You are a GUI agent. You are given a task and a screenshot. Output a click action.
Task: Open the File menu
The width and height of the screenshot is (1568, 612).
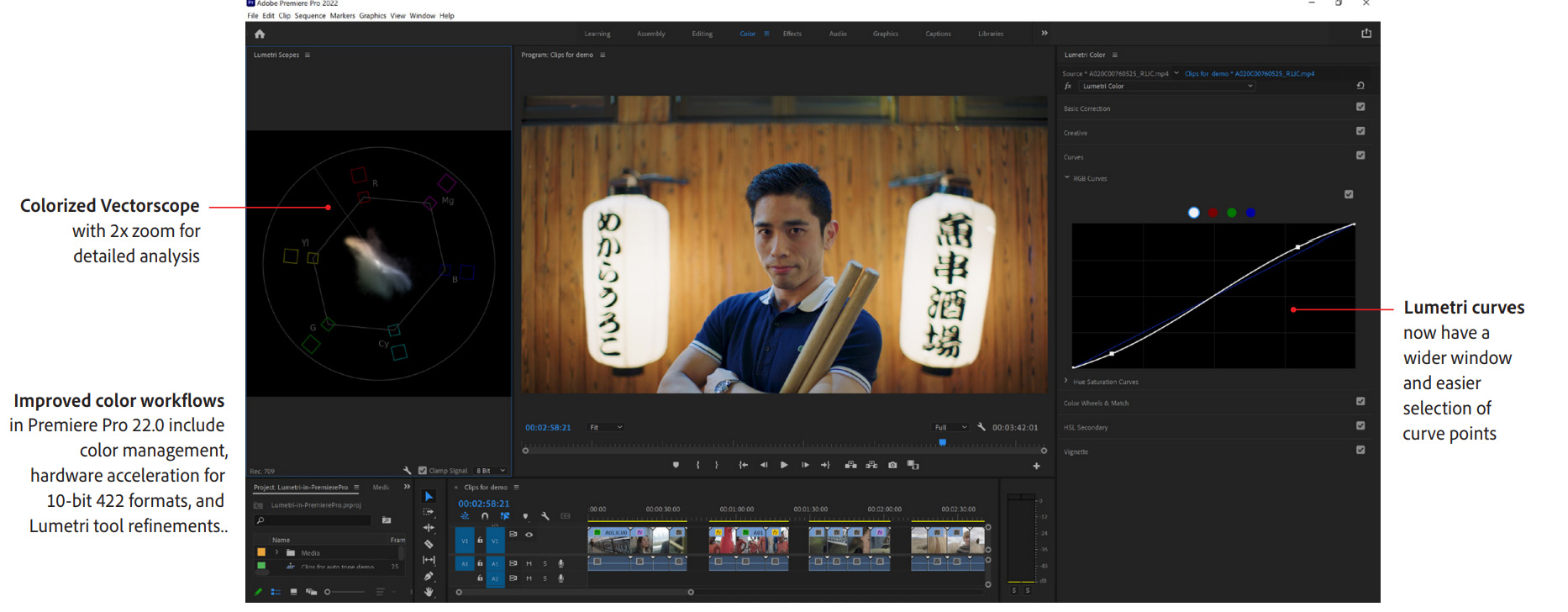252,15
